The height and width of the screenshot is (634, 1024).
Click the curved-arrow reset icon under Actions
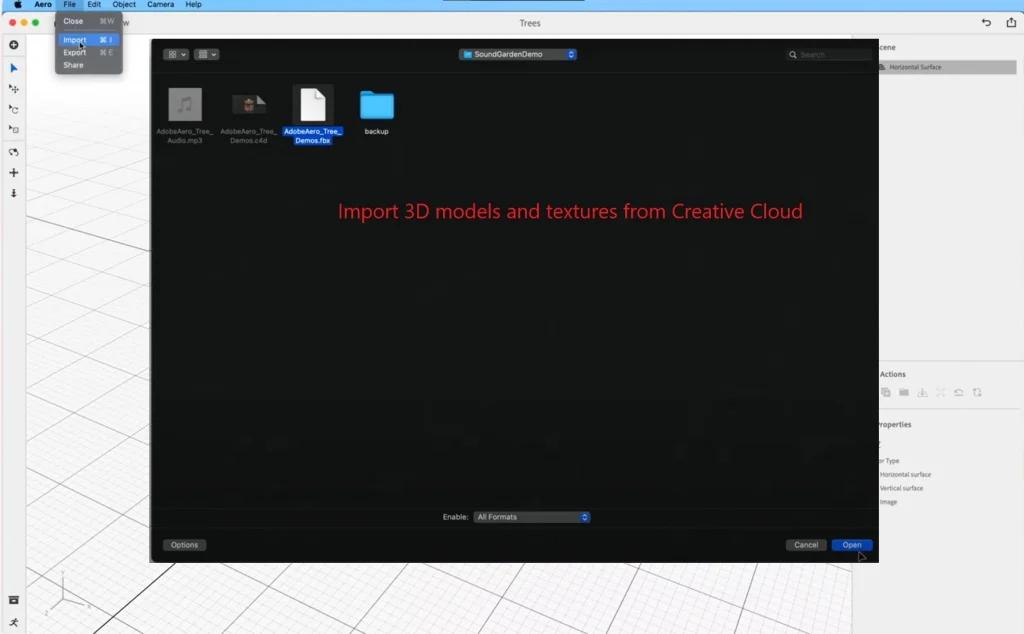tap(959, 392)
